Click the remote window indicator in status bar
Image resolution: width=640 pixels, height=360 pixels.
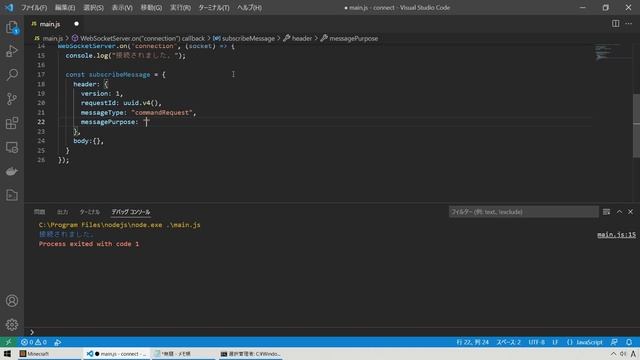pyautogui.click(x=8, y=342)
